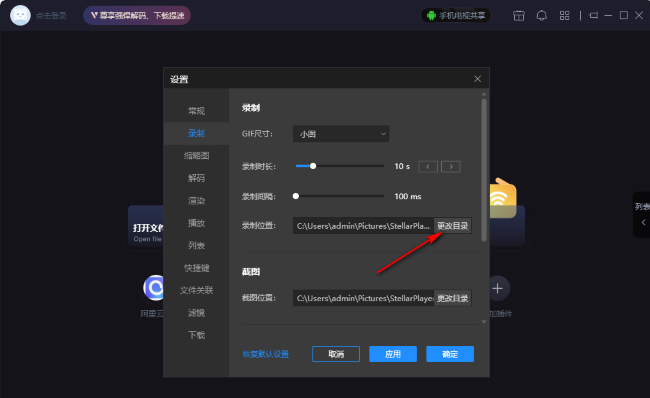Screen dimensions: 650x398
Task: Change the screenshot save directory
Action: (453, 298)
